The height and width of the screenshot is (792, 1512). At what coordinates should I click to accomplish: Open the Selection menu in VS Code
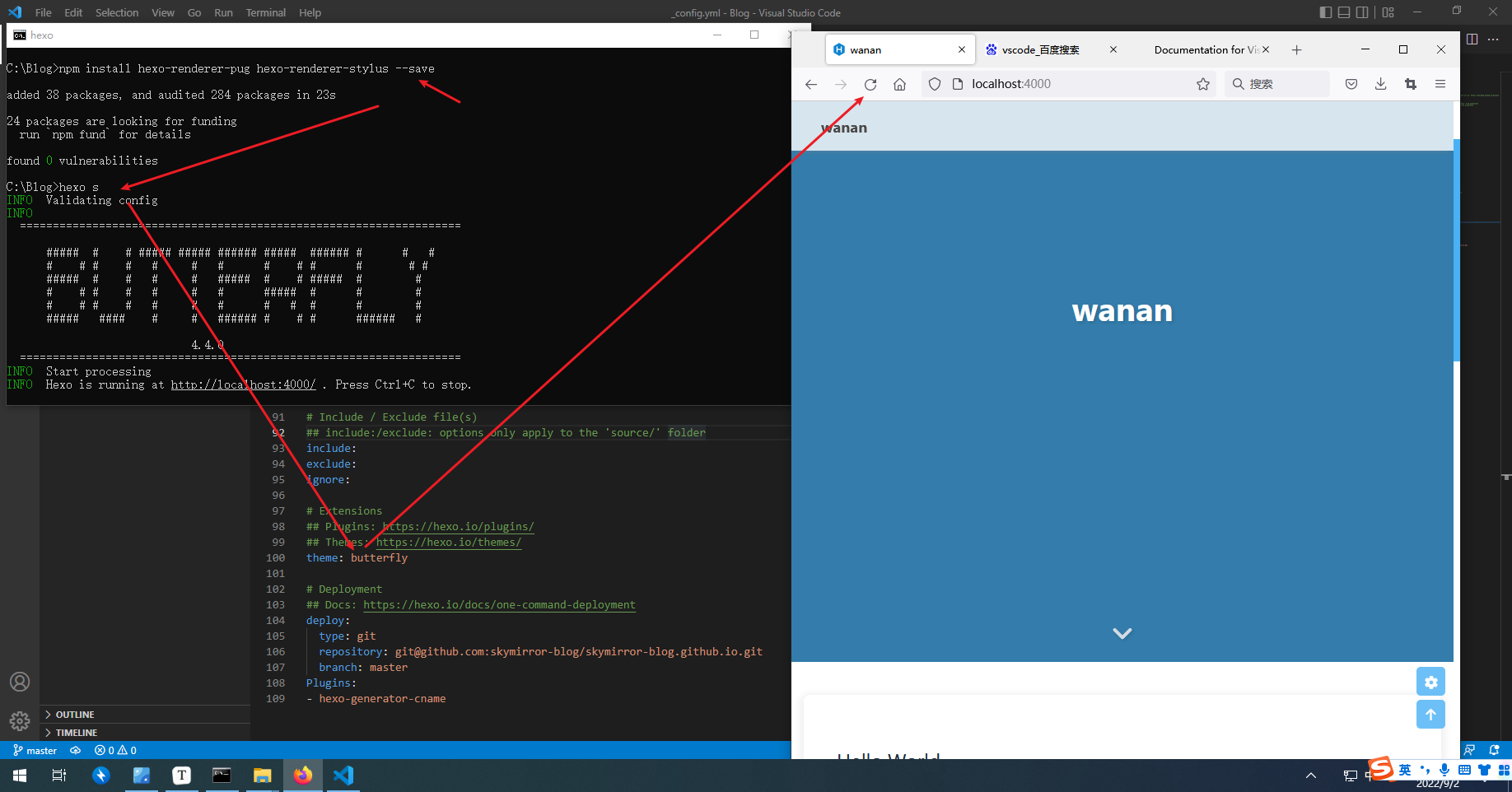click(117, 12)
